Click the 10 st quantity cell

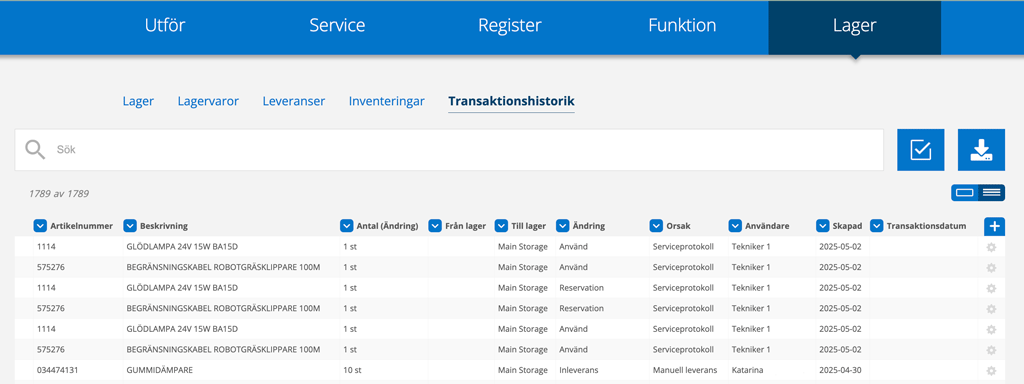click(x=352, y=370)
